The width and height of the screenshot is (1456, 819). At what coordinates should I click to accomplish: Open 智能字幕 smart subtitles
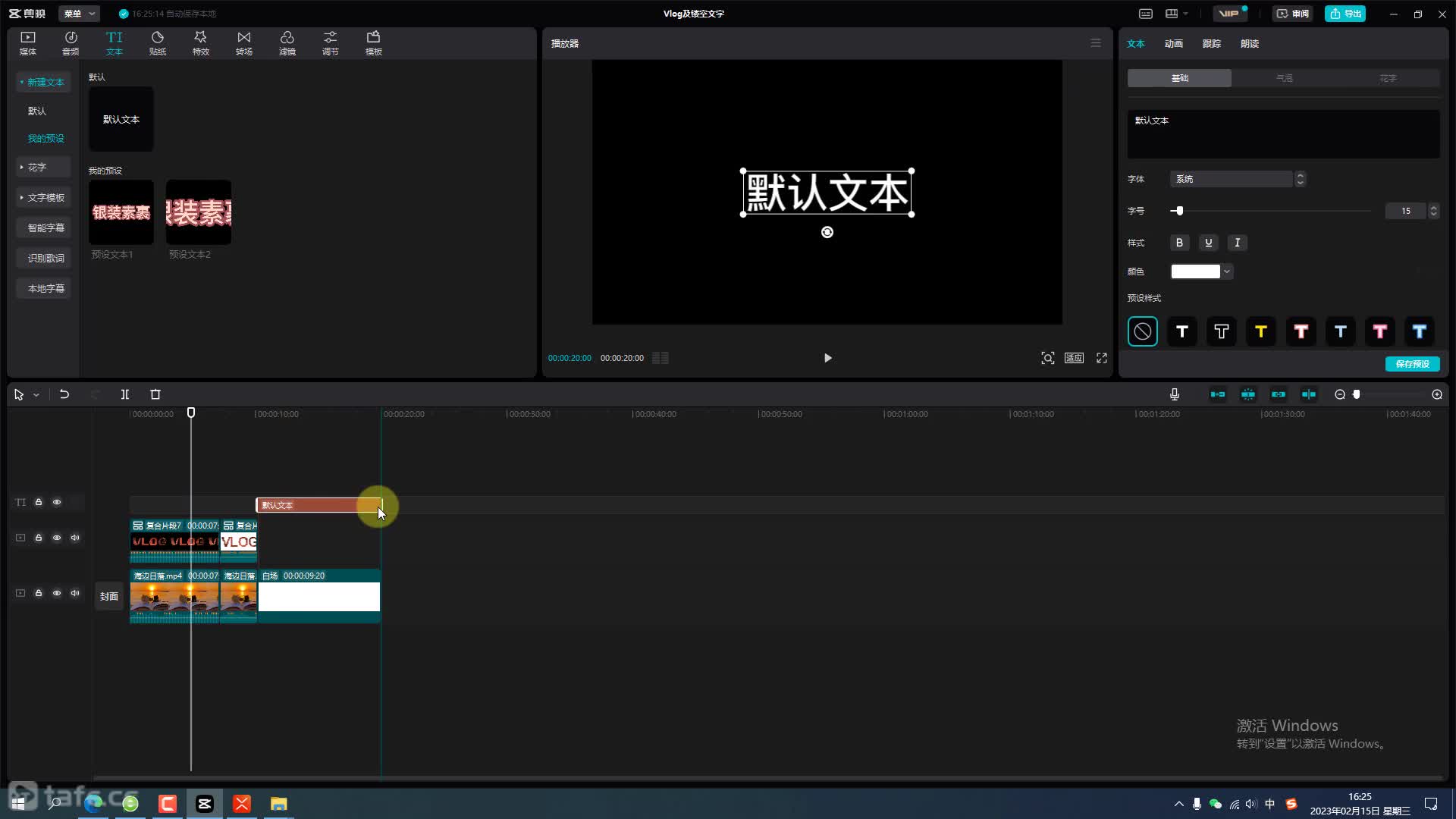[x=43, y=227]
